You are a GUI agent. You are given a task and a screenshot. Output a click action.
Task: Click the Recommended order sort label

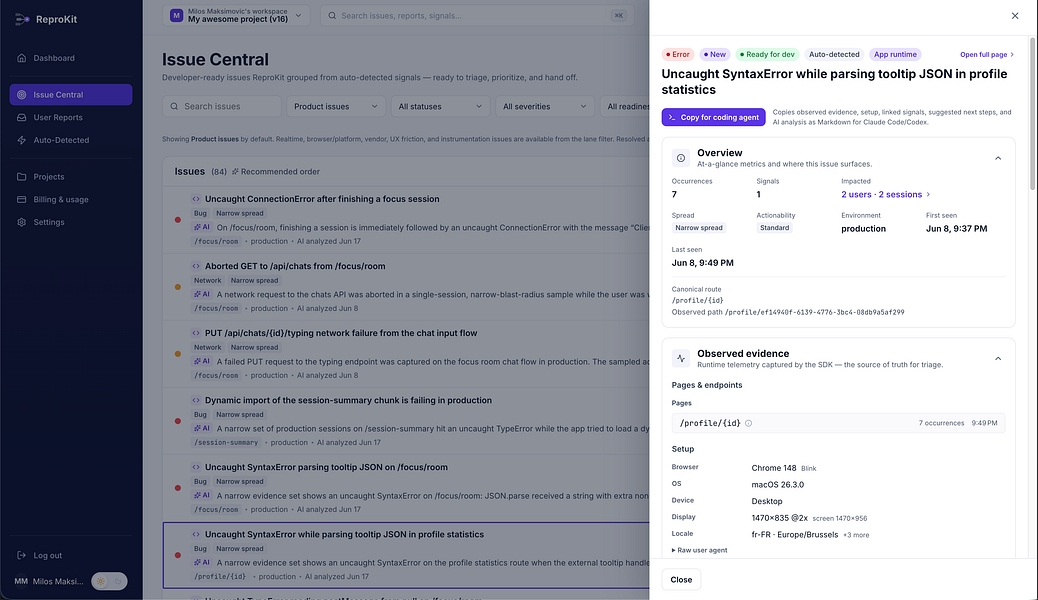[276, 172]
